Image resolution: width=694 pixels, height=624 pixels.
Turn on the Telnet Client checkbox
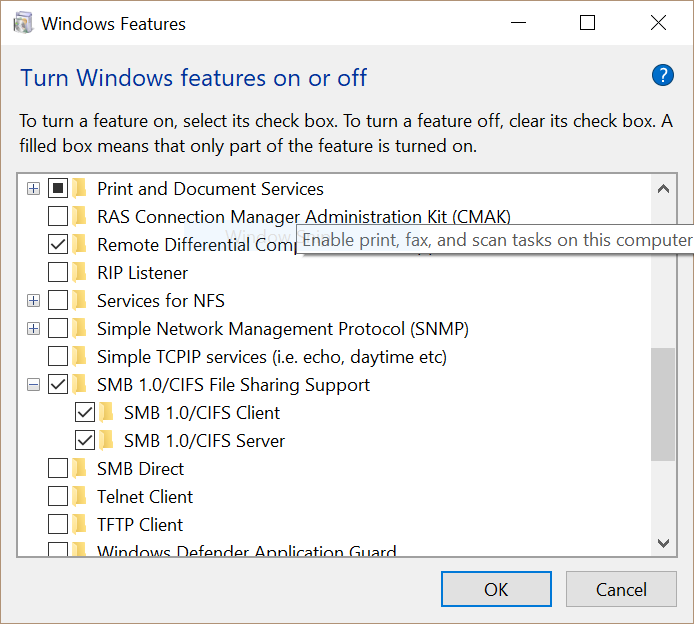[58, 497]
